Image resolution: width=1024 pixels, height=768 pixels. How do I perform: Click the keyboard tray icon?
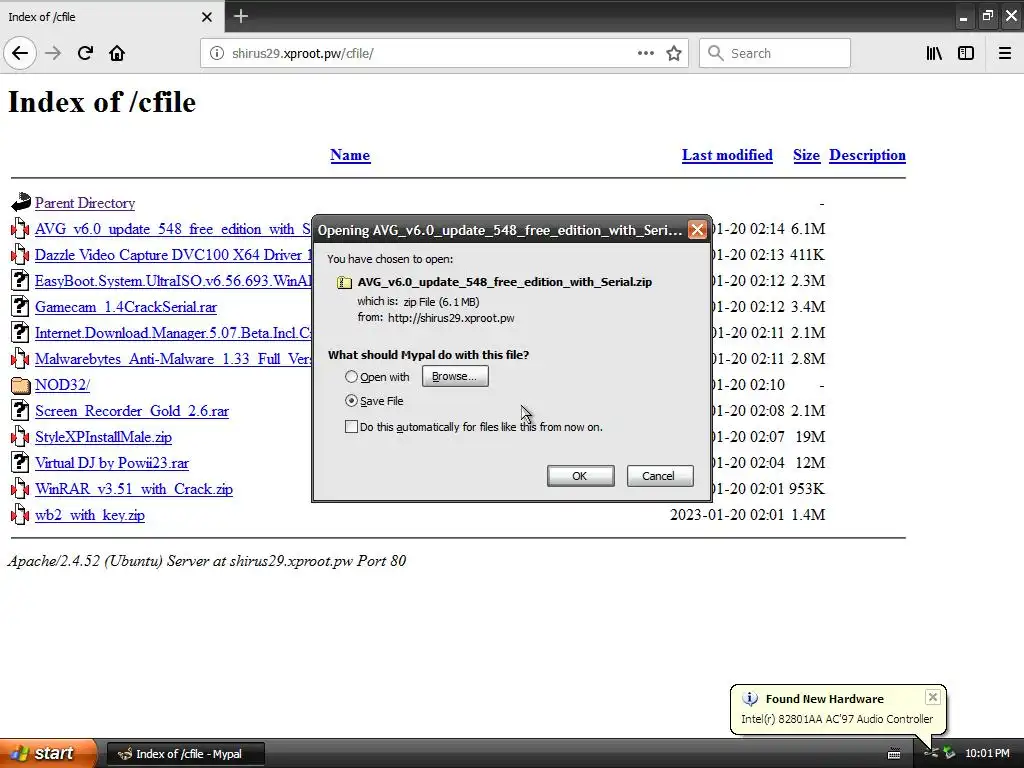[894, 754]
